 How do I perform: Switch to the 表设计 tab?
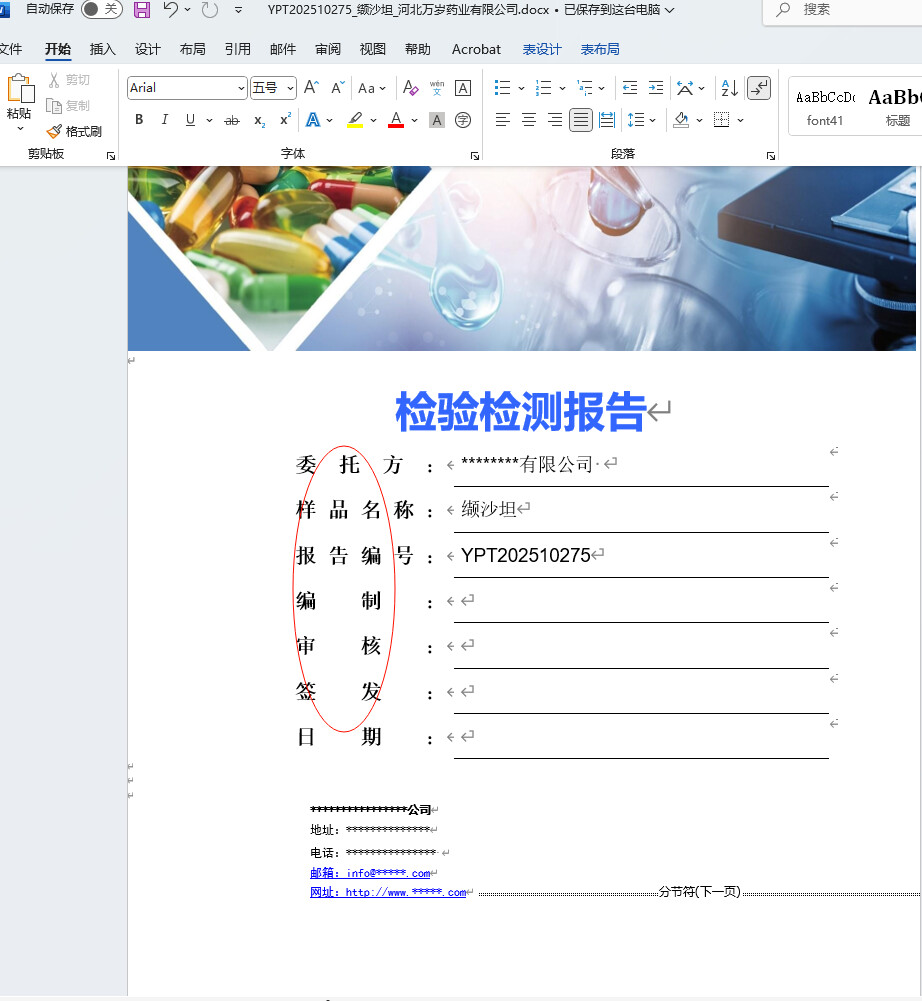click(541, 49)
